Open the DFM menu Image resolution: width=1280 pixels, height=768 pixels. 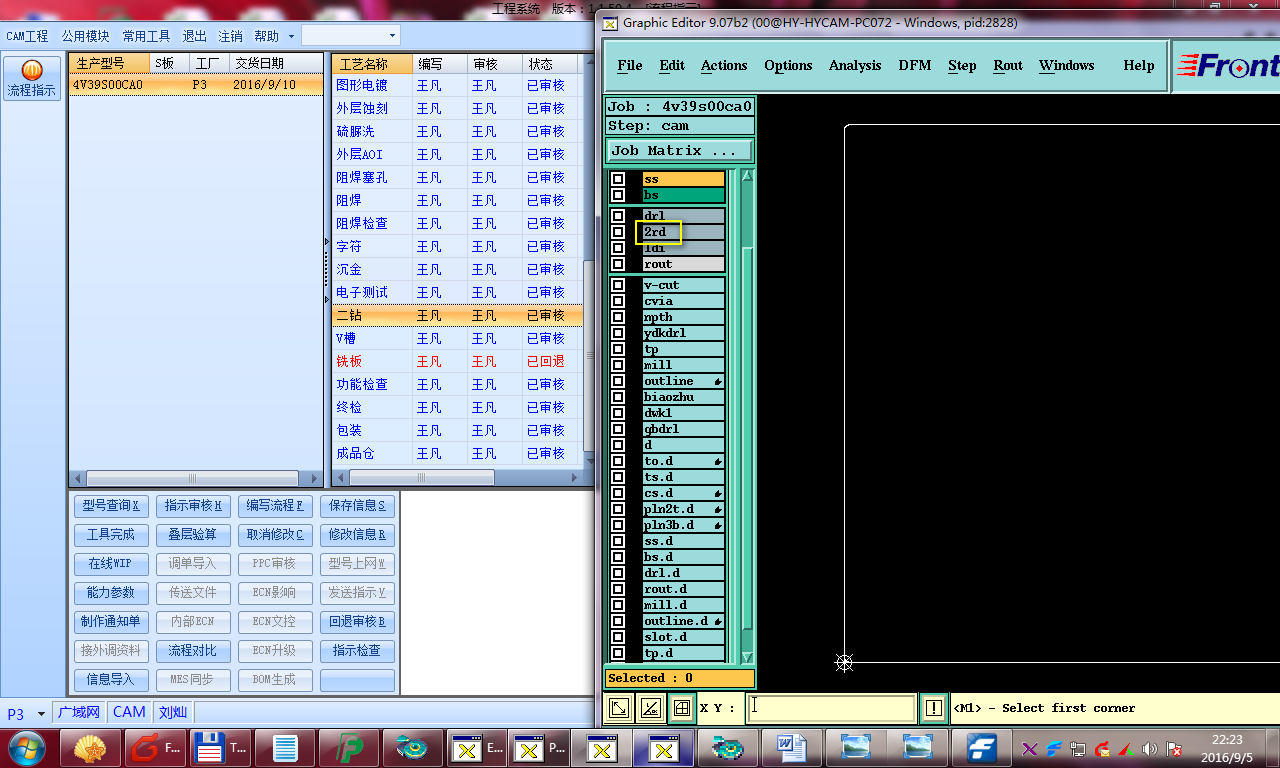pos(914,65)
